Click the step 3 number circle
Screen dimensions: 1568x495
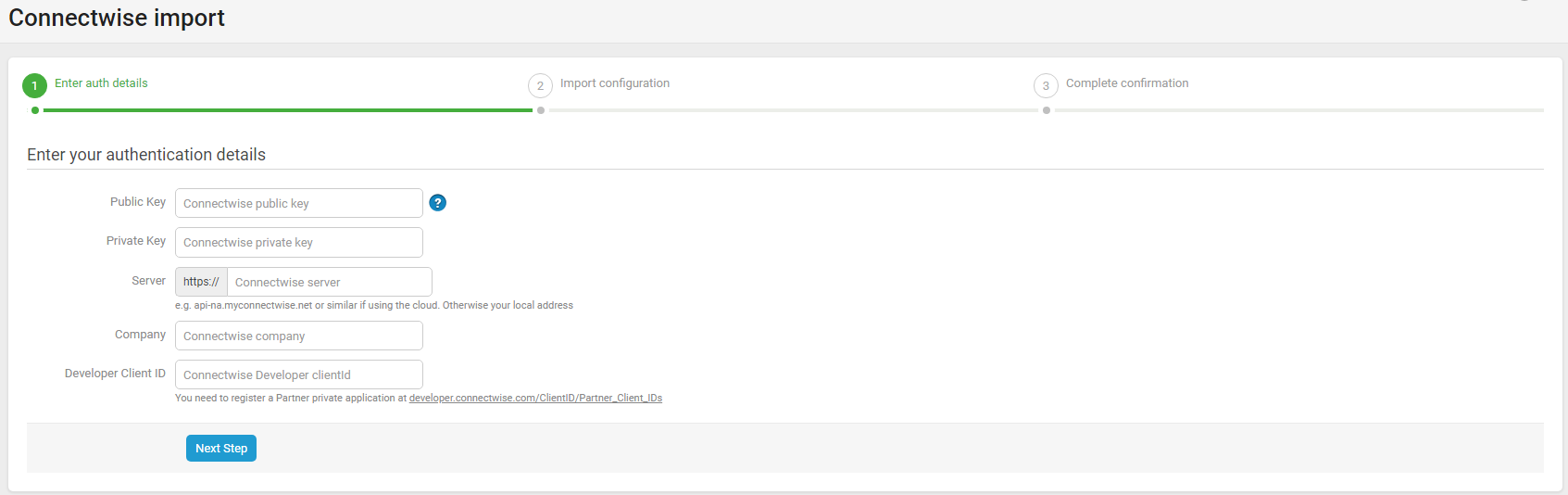(x=1046, y=85)
